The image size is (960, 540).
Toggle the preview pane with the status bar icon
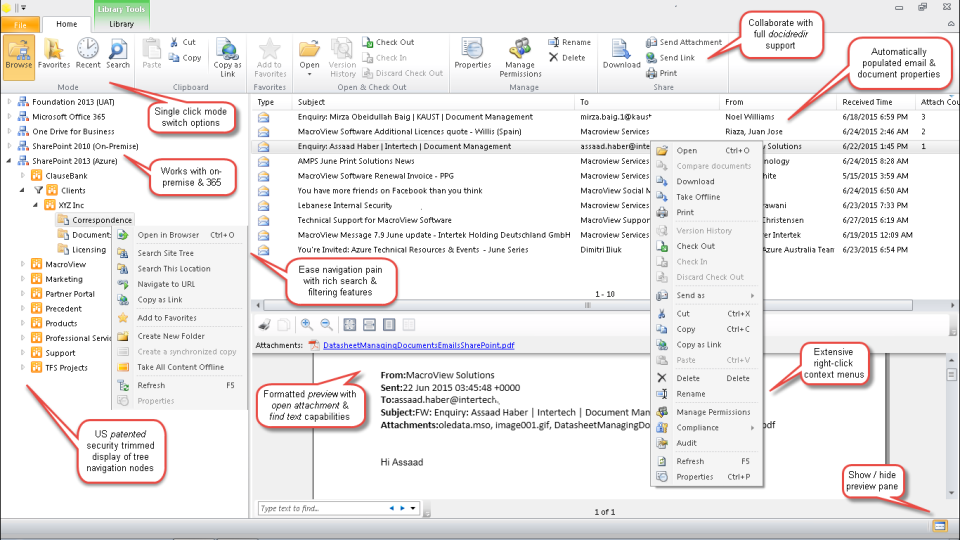click(940, 526)
